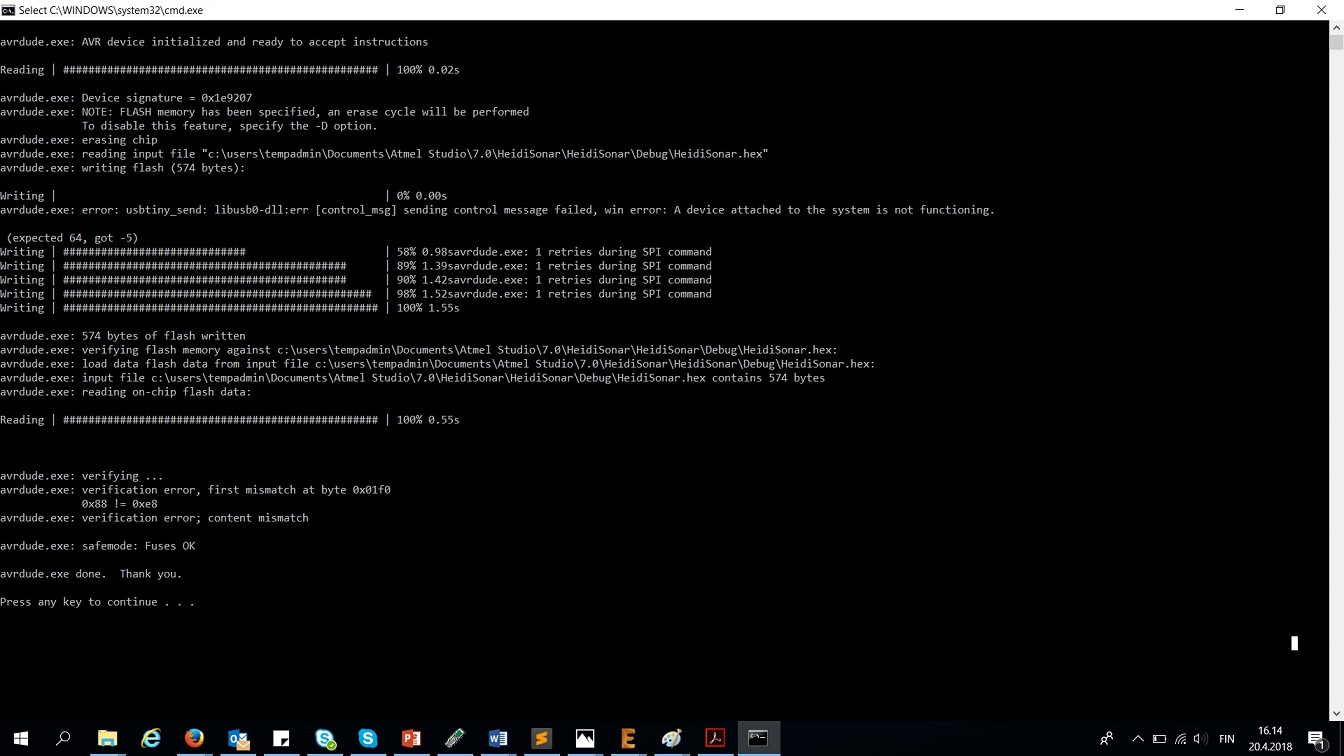Viewport: 1344px width, 756px height.
Task: Open Photos app from taskbar
Action: pyautogui.click(x=585, y=739)
